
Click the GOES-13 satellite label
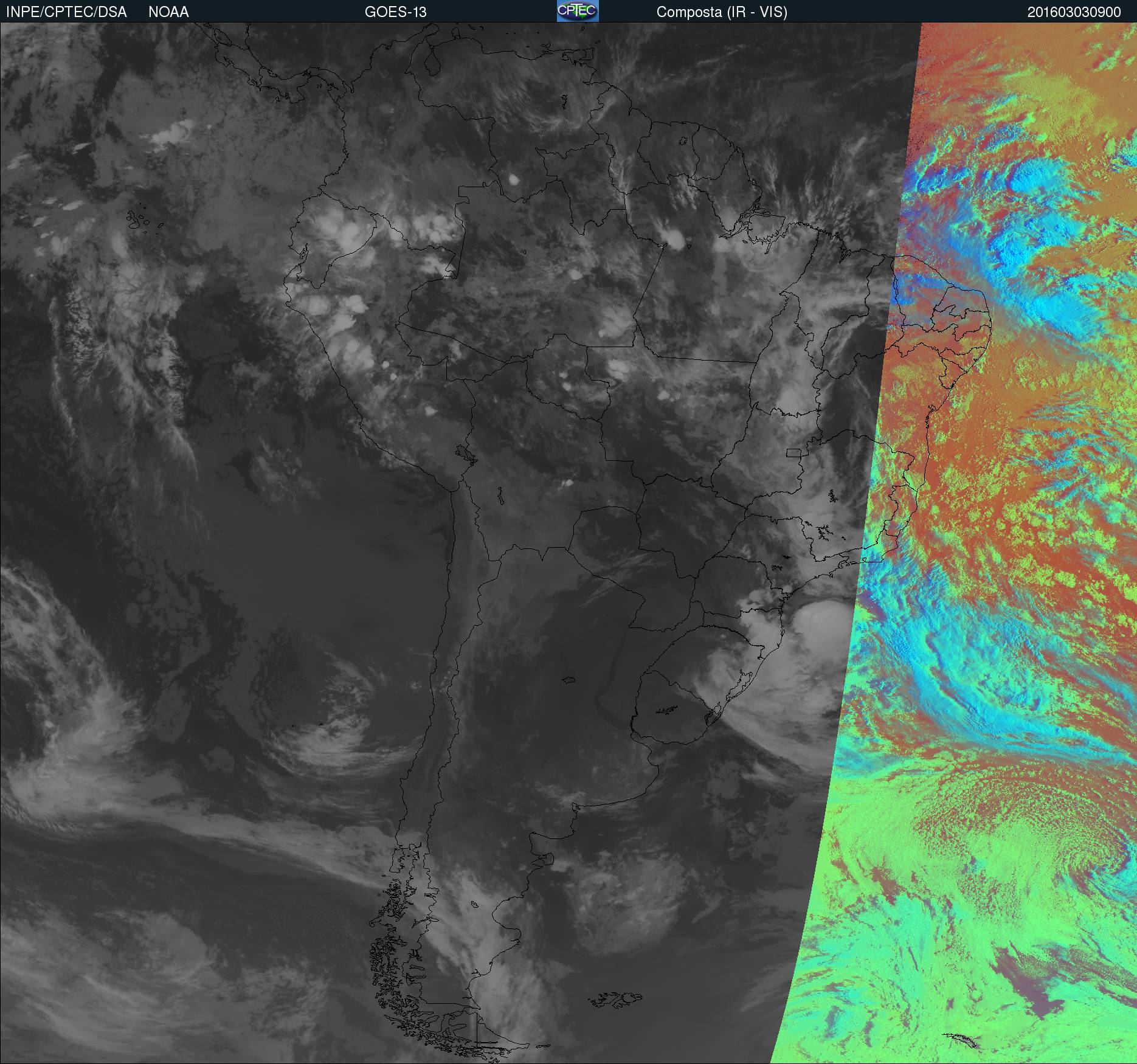395,12
